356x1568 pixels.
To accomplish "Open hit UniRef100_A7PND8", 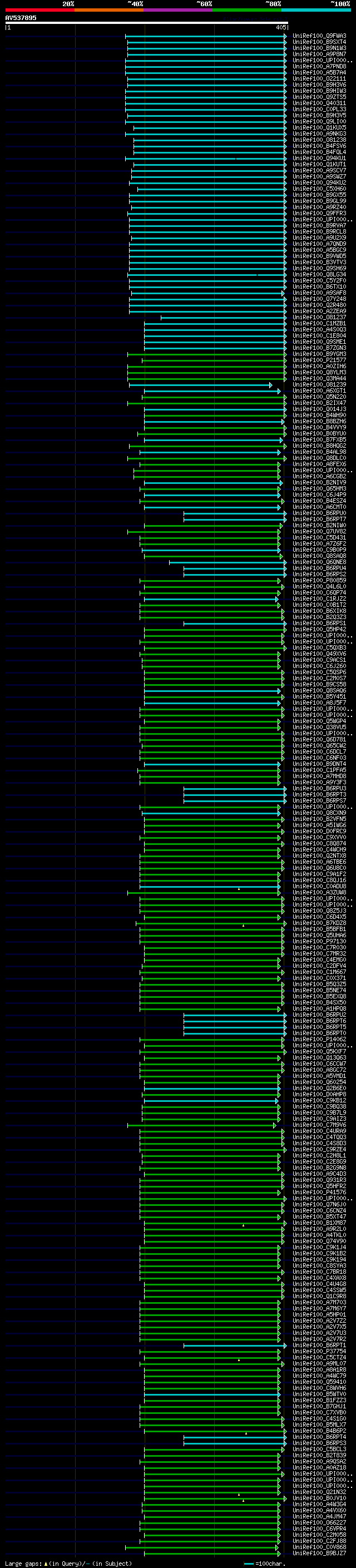I will [x=319, y=66].
